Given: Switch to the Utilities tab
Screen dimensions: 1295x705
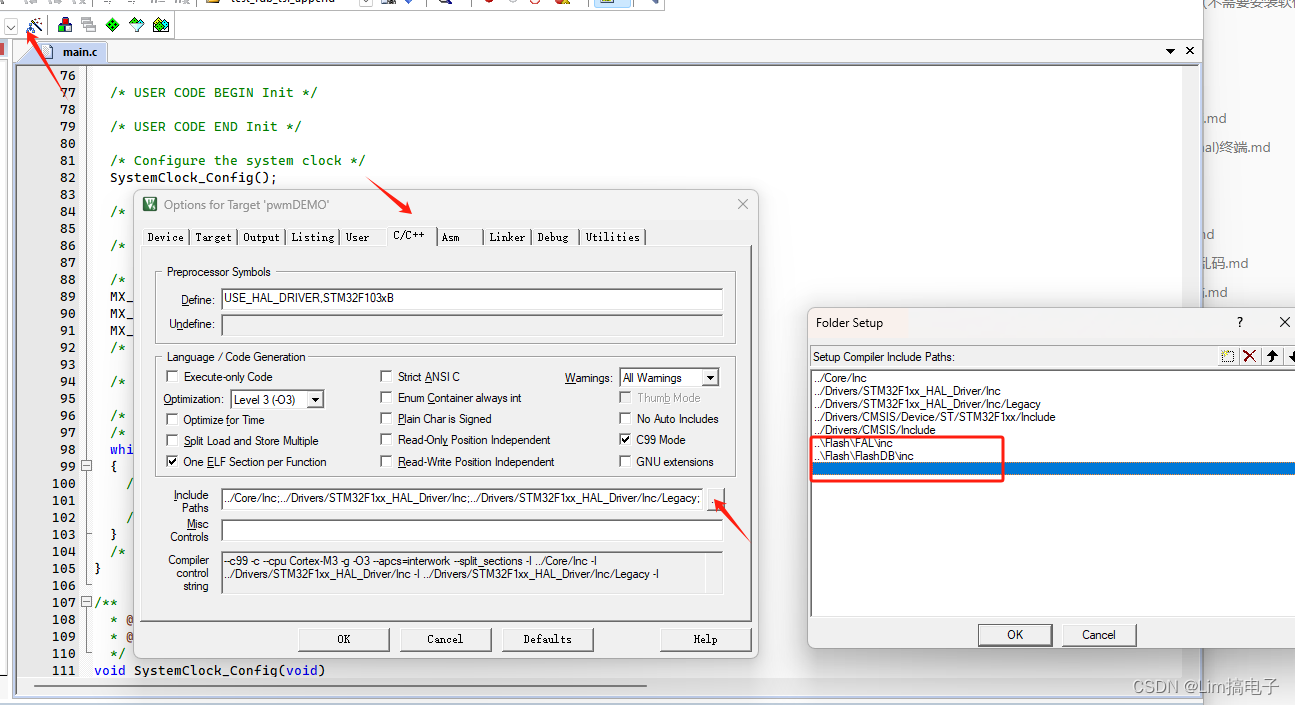Looking at the screenshot, I should pyautogui.click(x=613, y=237).
